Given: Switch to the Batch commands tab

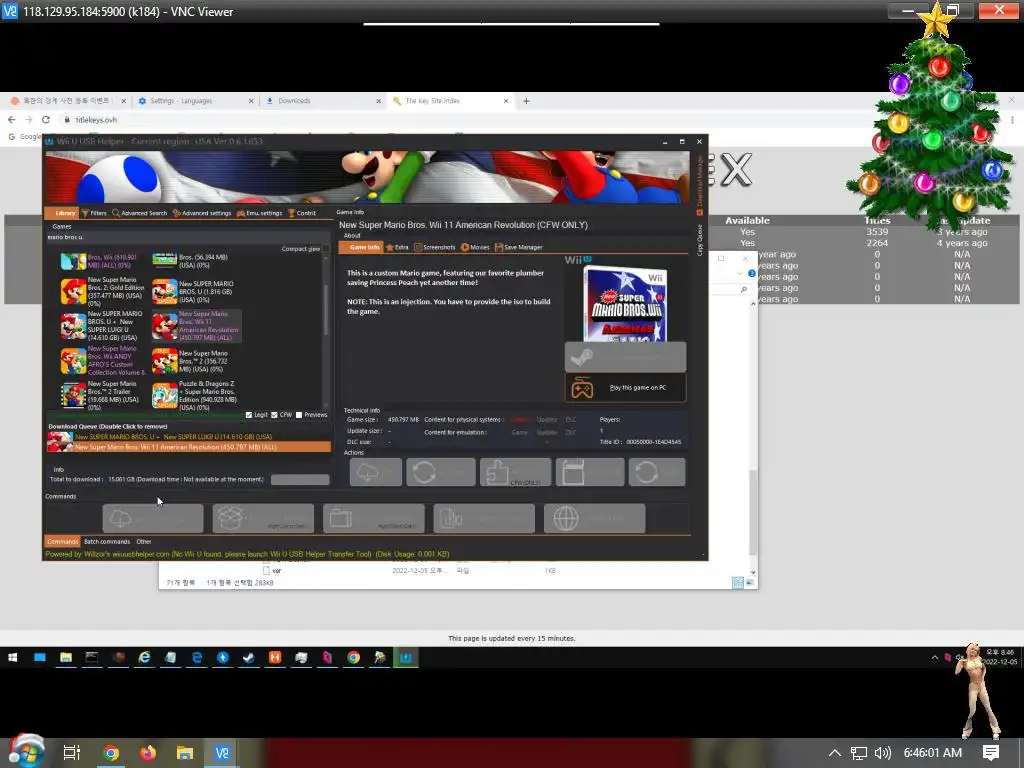Looking at the screenshot, I should point(107,541).
